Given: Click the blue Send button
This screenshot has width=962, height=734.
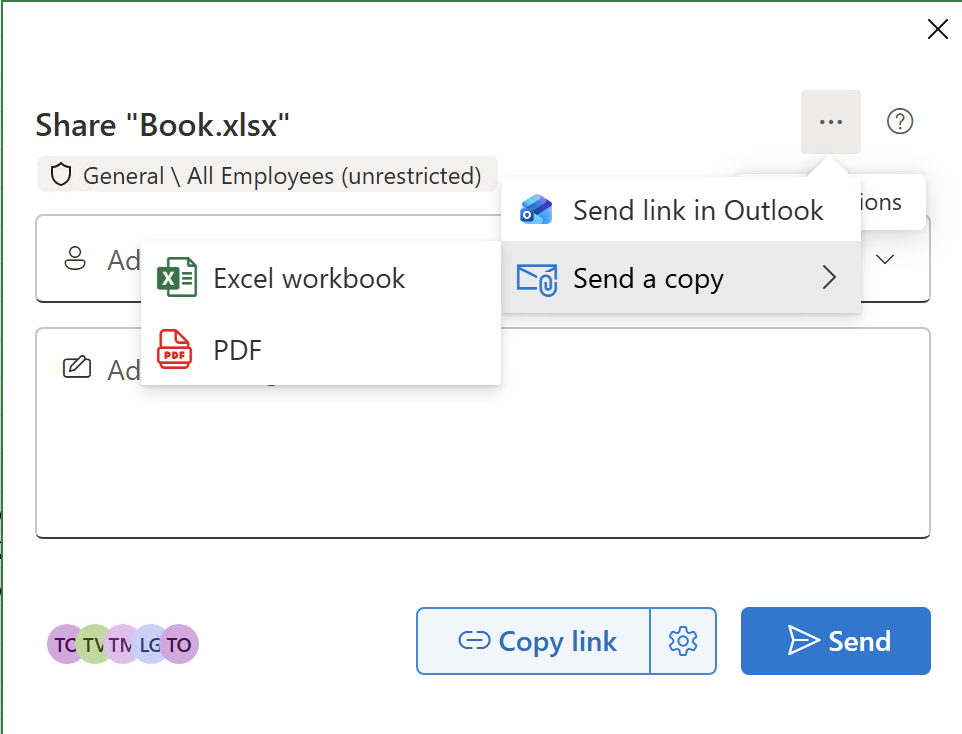Looking at the screenshot, I should click(836, 641).
